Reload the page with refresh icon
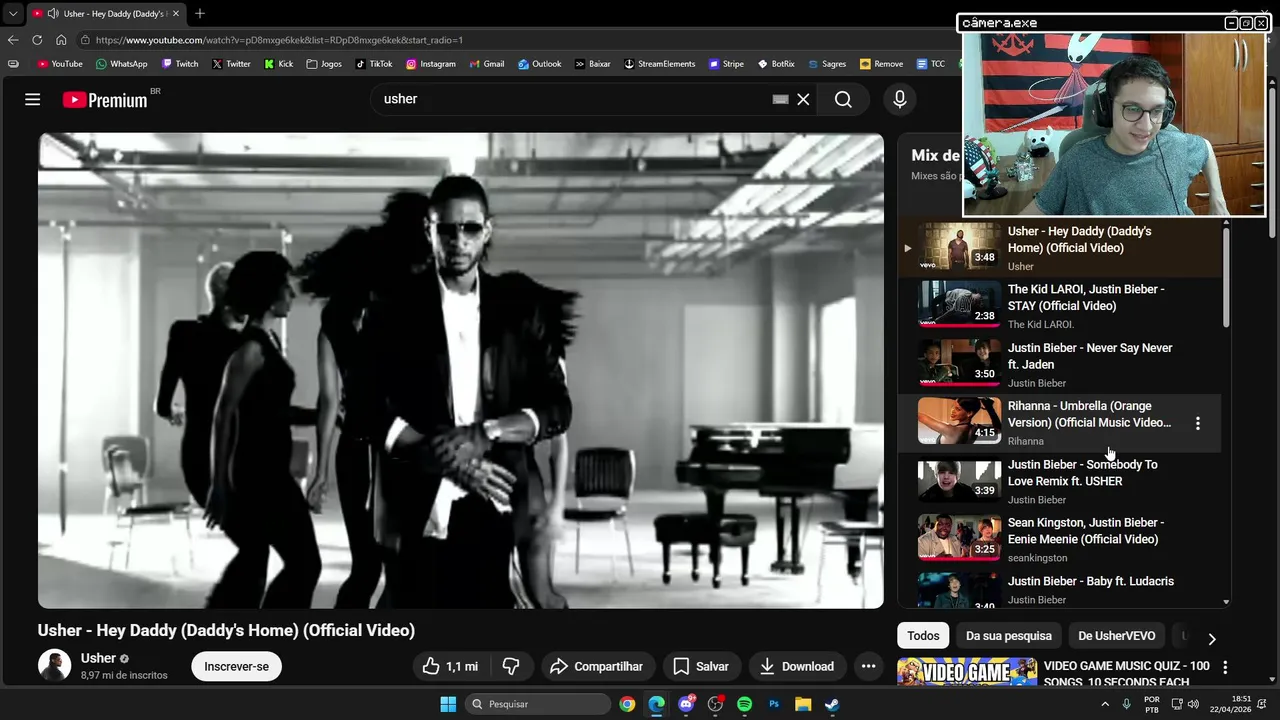This screenshot has width=1280, height=720. [37, 40]
